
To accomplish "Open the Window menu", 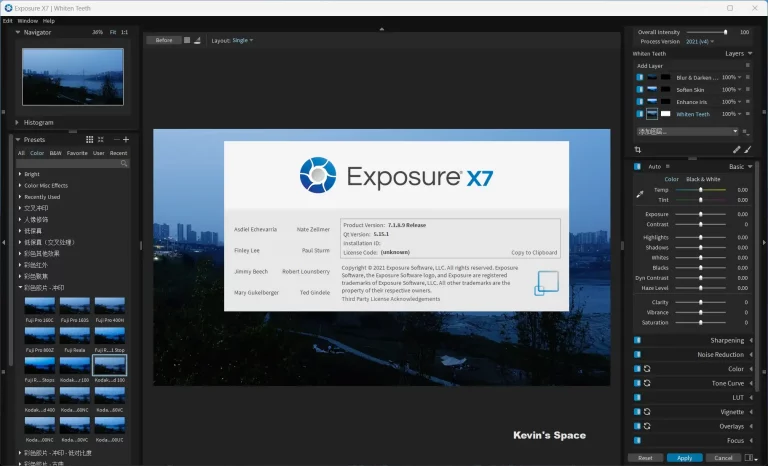I will click(27, 21).
